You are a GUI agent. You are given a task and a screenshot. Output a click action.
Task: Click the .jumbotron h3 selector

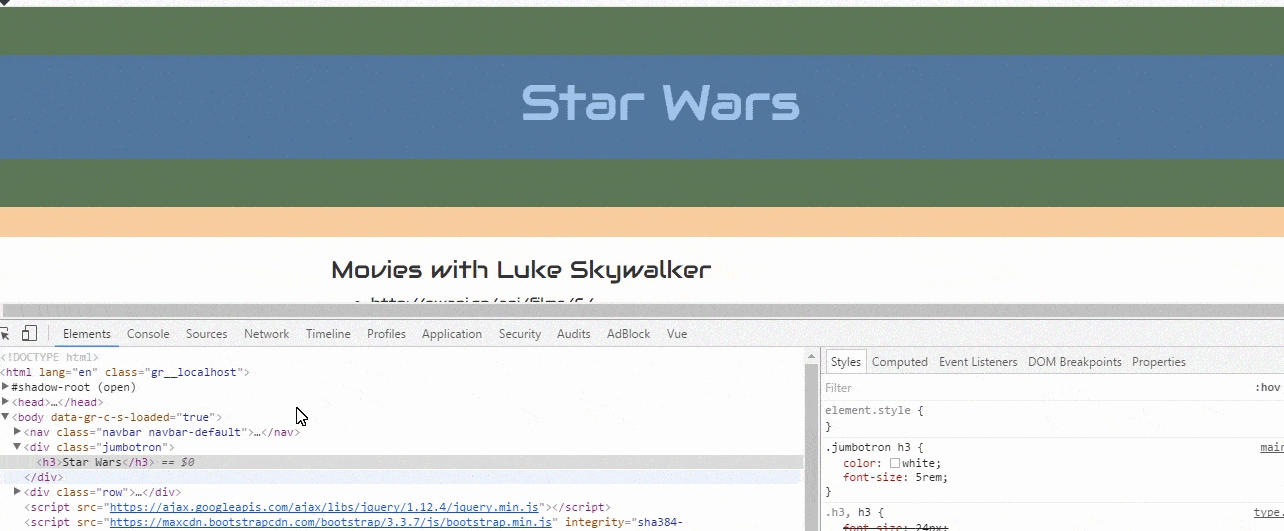point(866,448)
